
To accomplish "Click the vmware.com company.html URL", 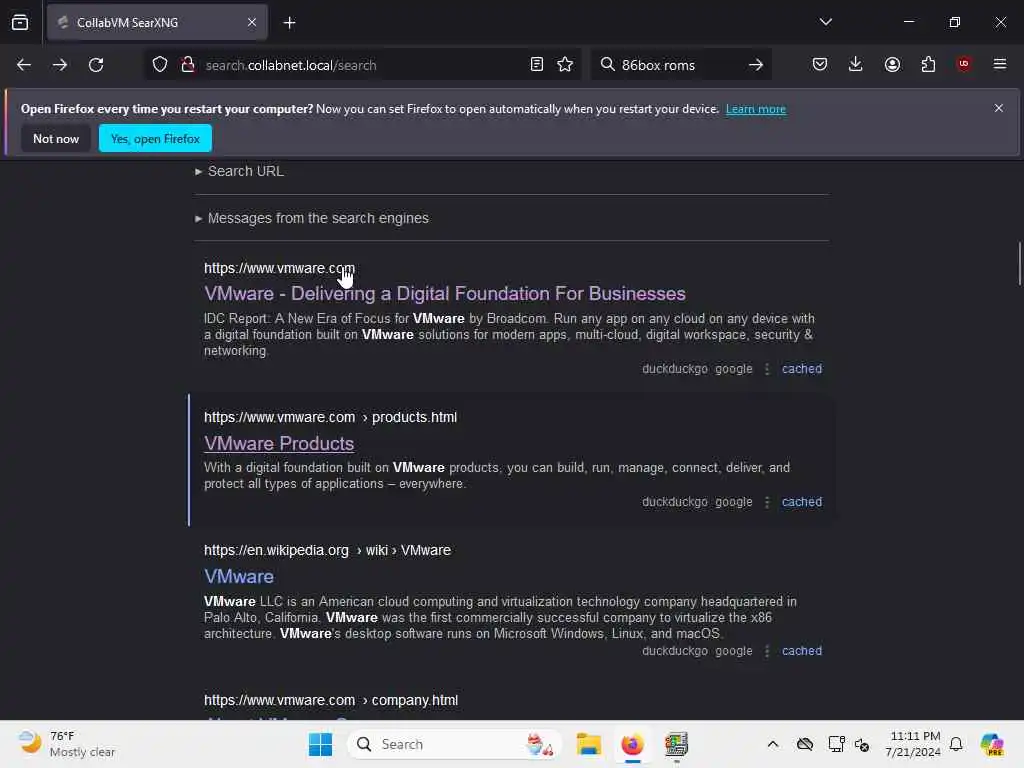I will point(331,701).
